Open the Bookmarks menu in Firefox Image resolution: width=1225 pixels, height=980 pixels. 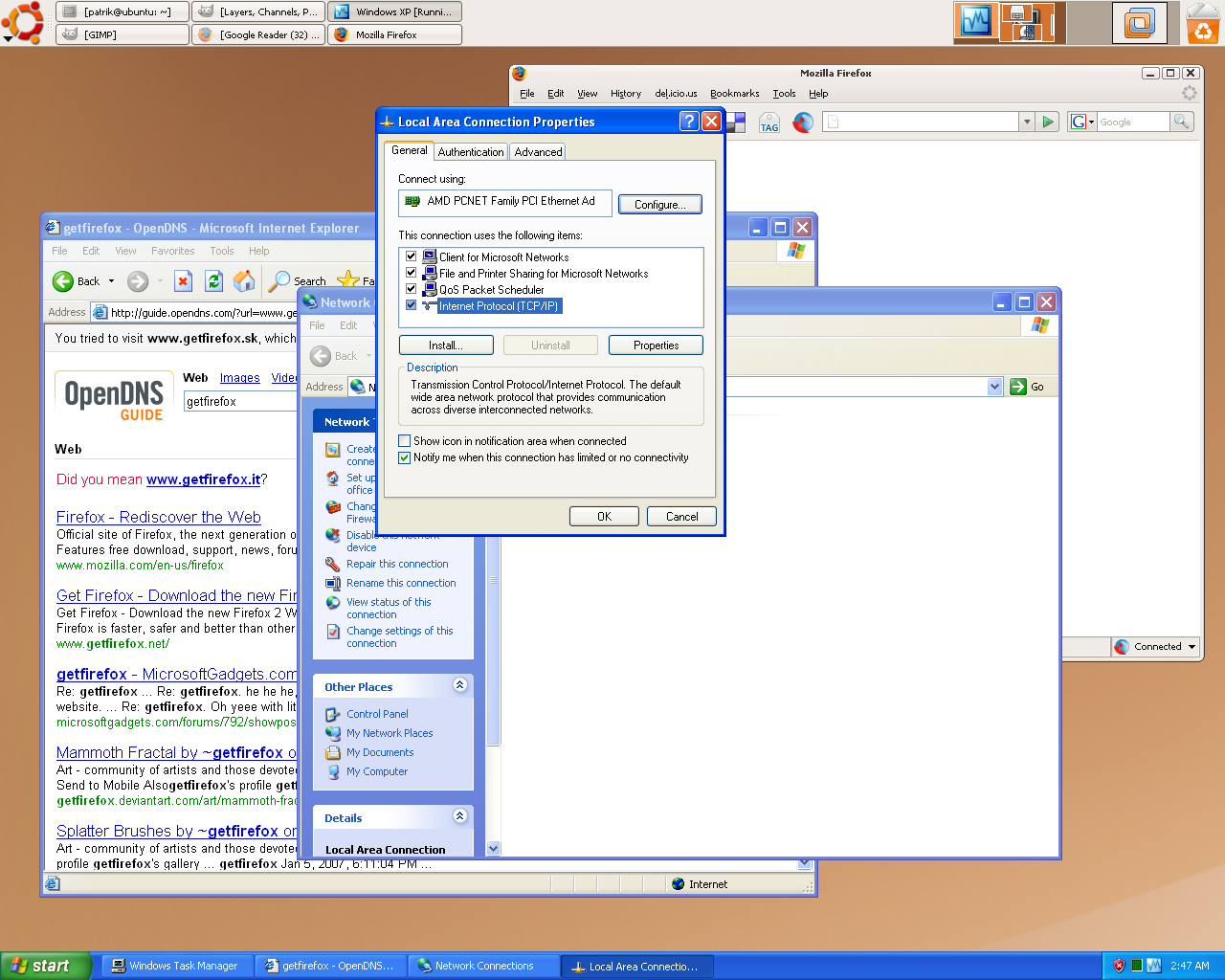(734, 94)
